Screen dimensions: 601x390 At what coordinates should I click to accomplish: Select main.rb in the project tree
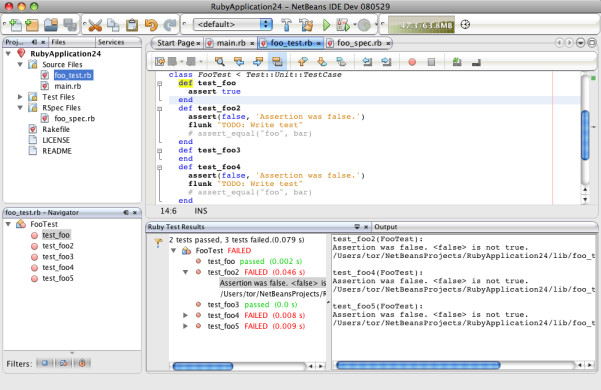click(x=67, y=86)
